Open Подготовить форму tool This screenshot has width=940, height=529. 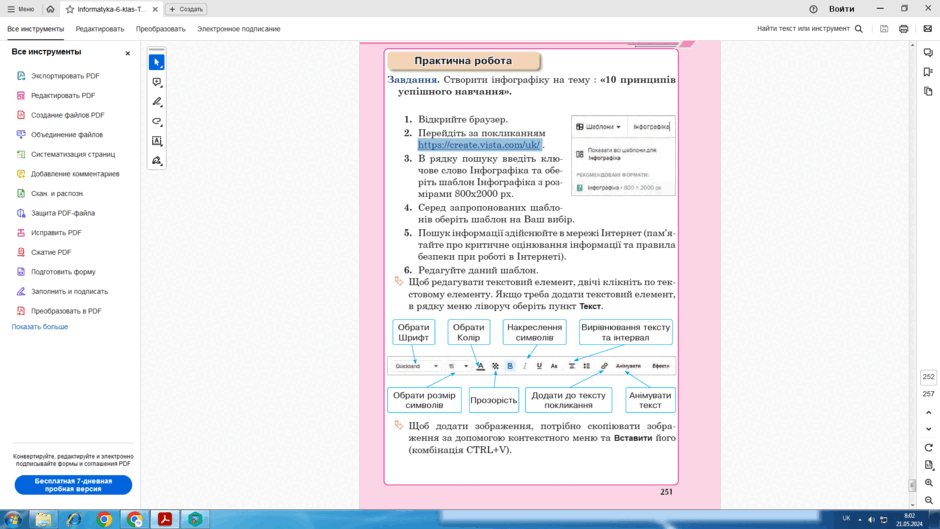point(63,272)
